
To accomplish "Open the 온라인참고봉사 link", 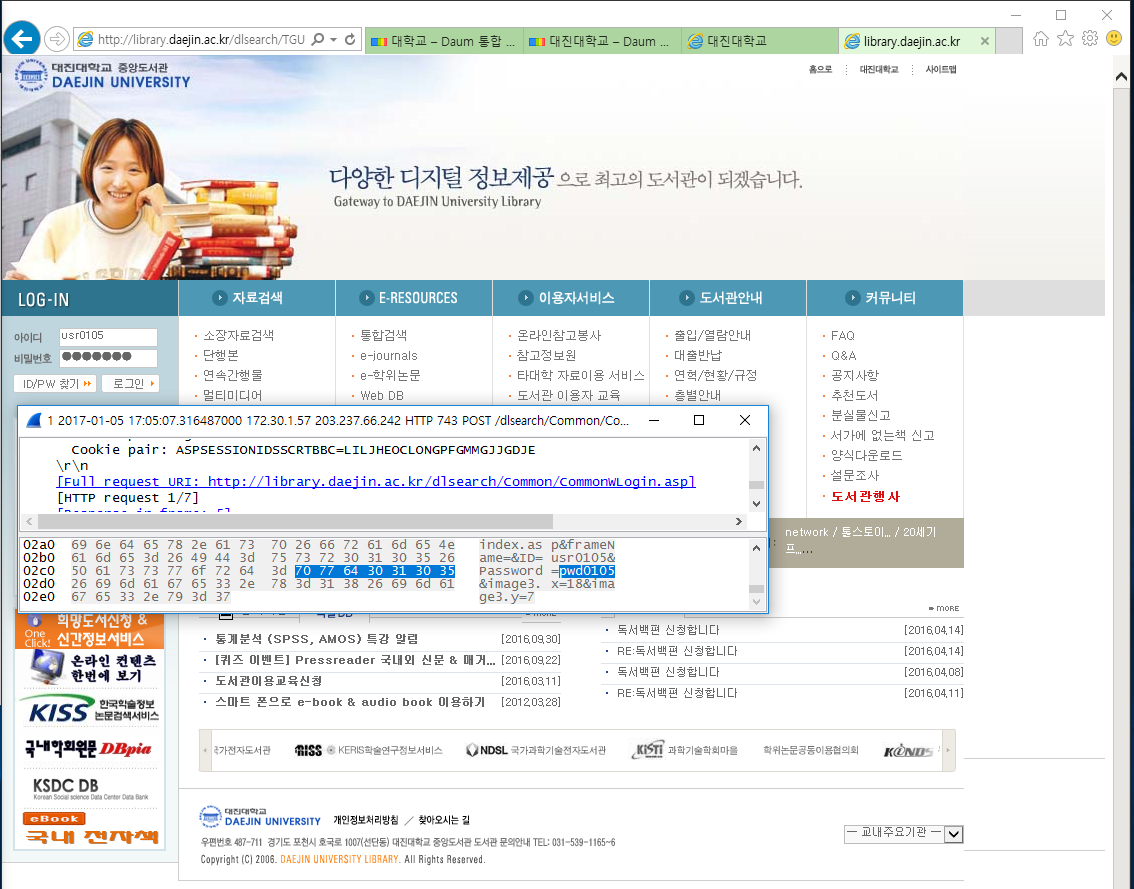I will coord(559,336).
